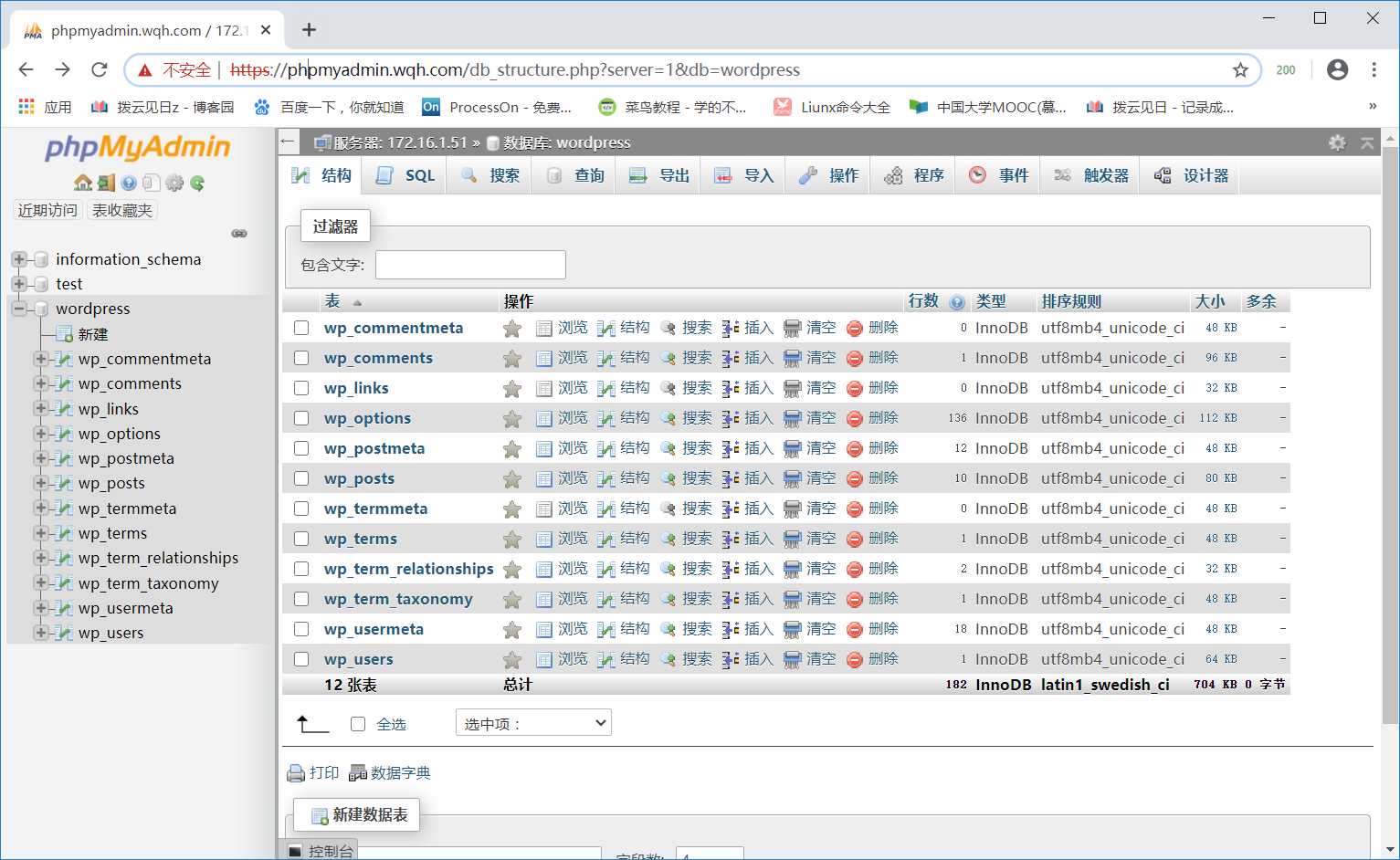
Task: Open the 导出 export tab
Action: (x=659, y=175)
